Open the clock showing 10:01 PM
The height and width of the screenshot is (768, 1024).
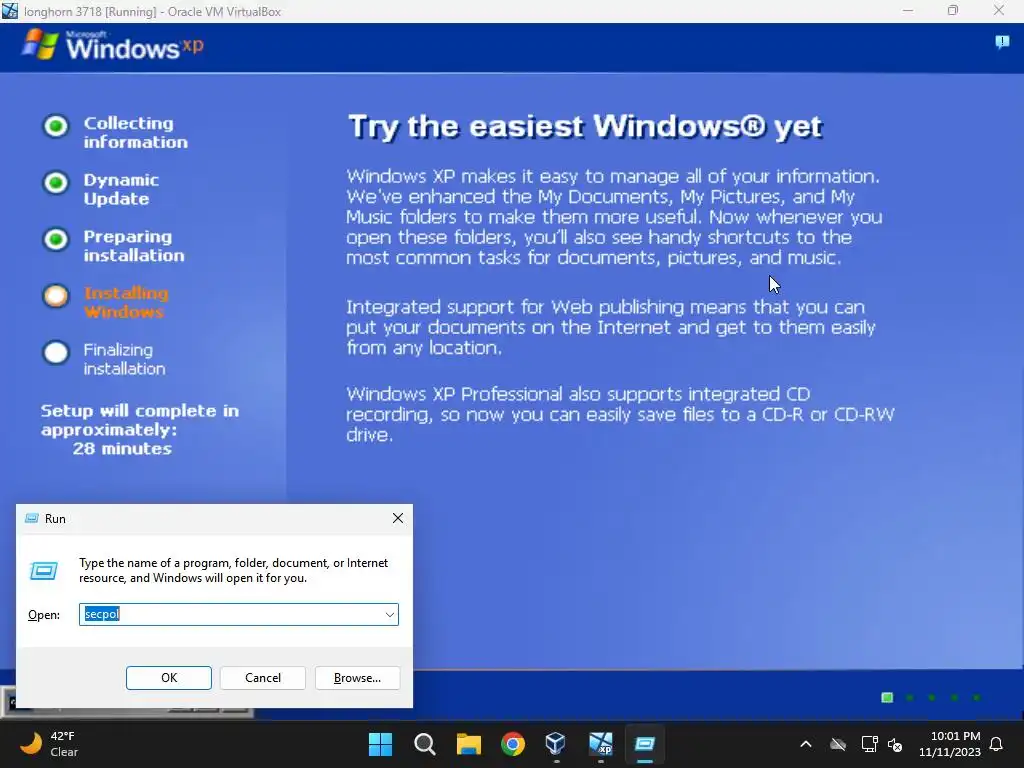tap(950, 744)
